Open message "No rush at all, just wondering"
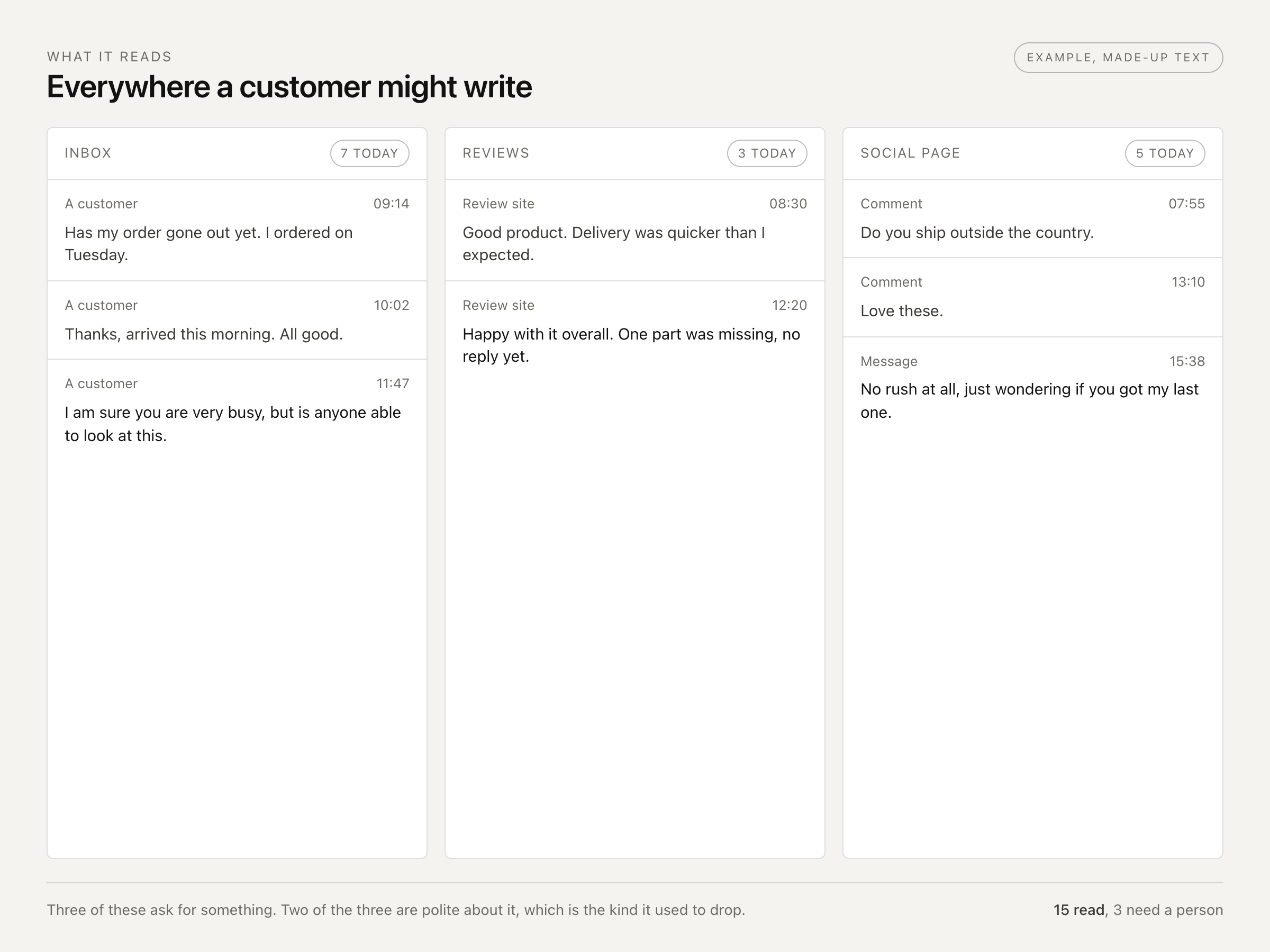 pyautogui.click(x=1033, y=387)
